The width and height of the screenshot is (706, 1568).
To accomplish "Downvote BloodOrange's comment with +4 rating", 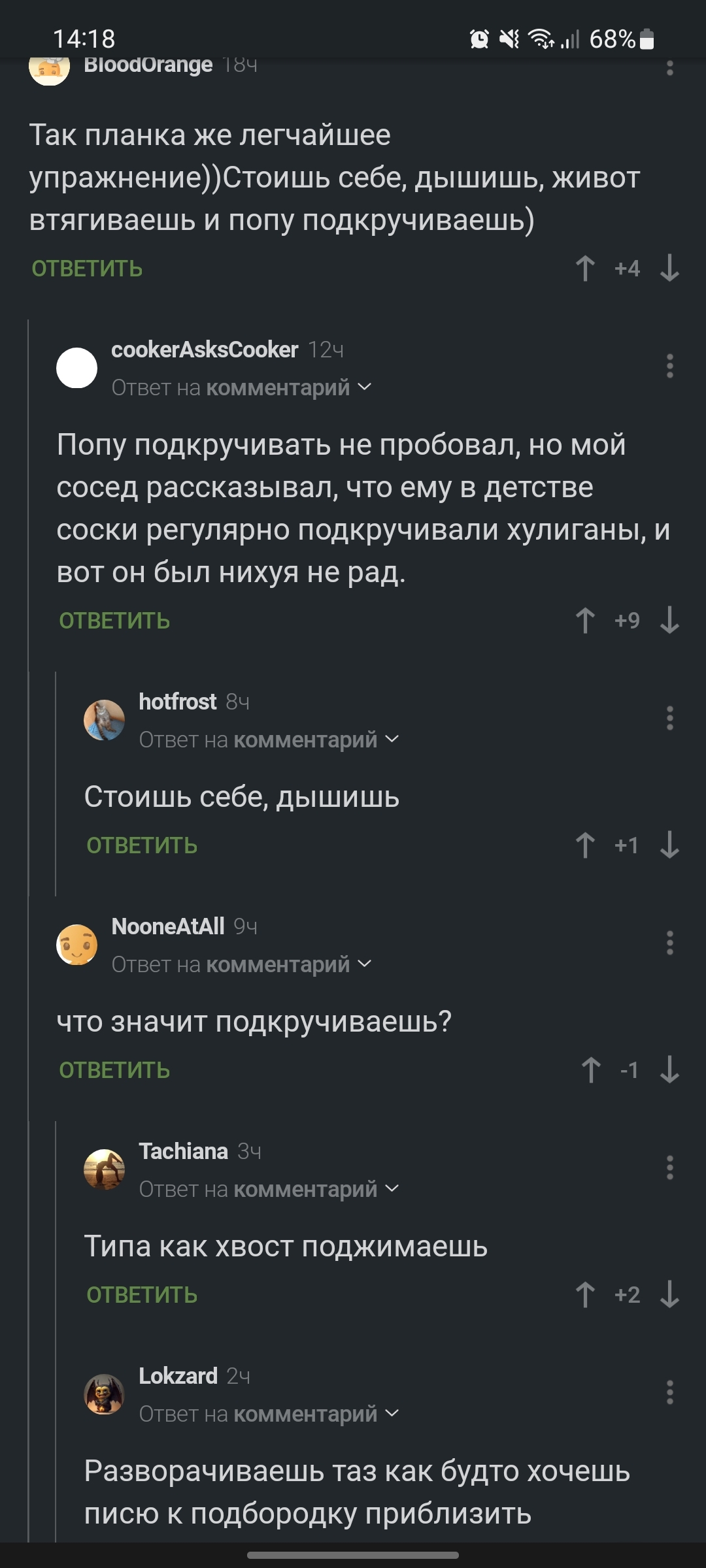I will click(669, 269).
